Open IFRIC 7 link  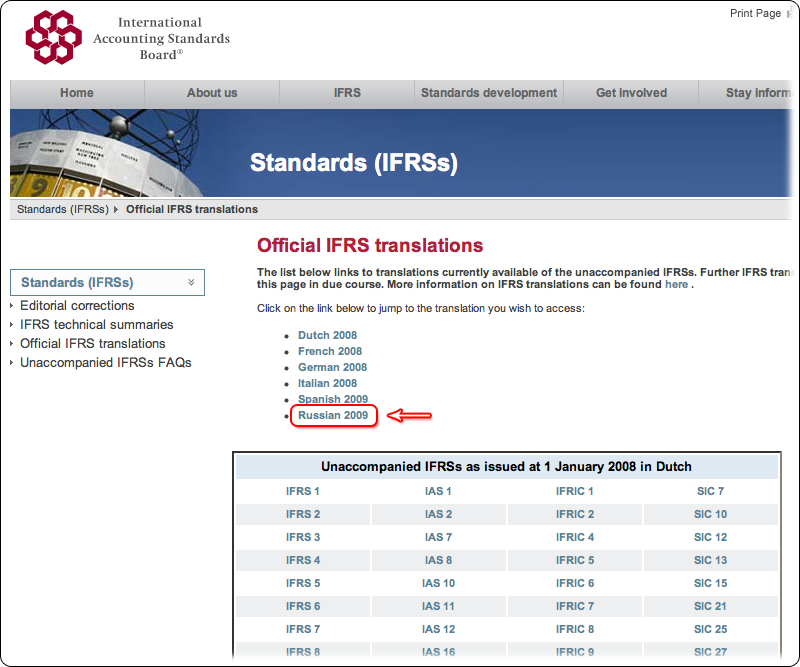point(574,606)
